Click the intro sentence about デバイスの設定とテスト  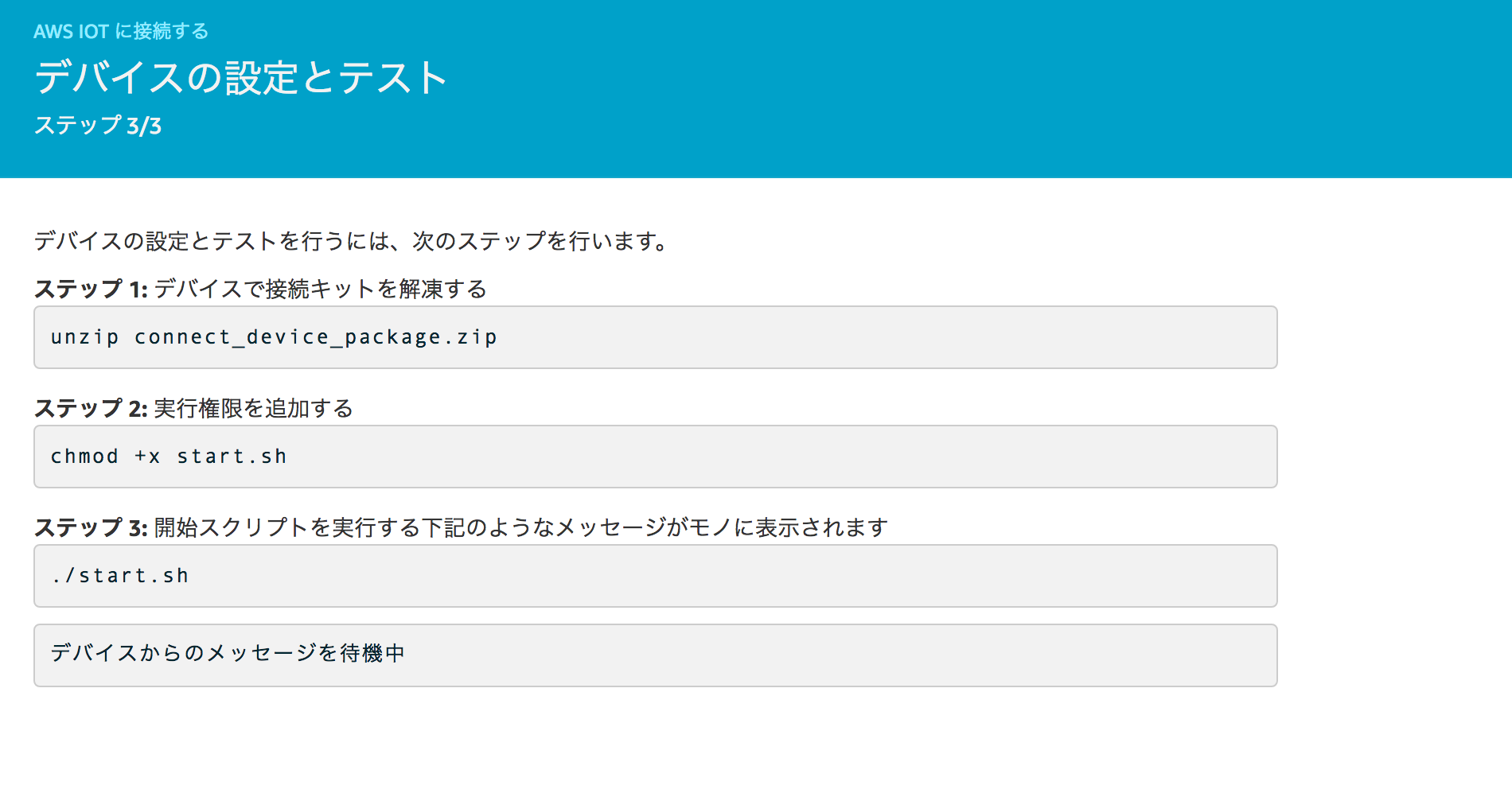pos(351,241)
